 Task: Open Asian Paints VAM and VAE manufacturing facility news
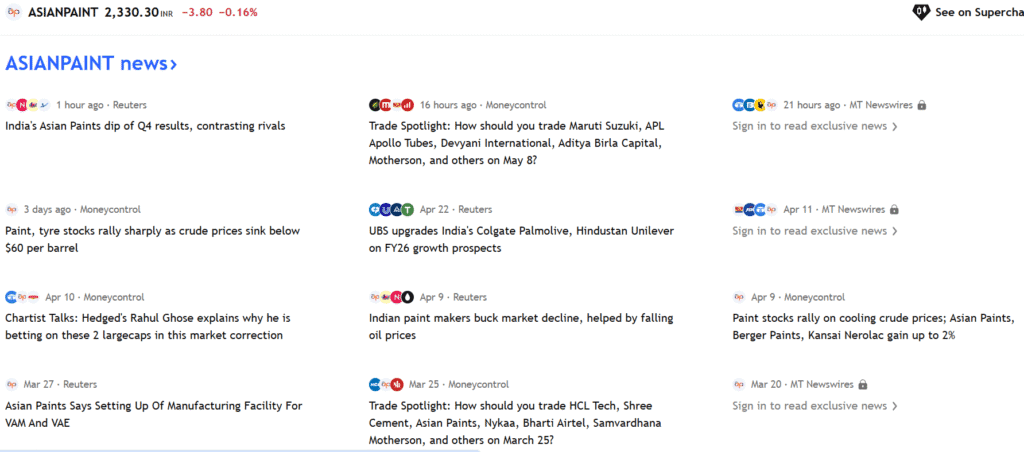[154, 414]
